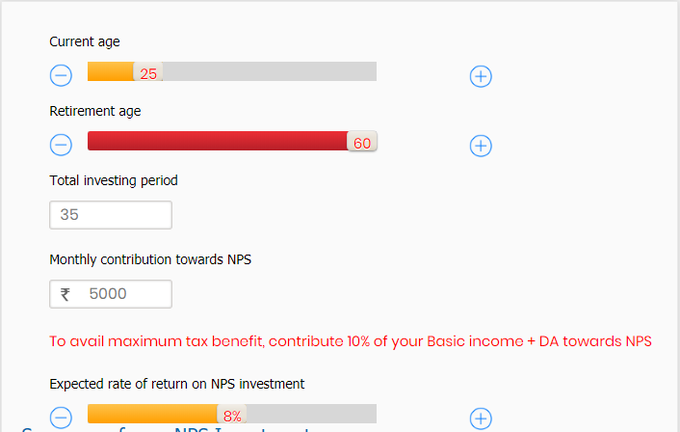Image resolution: width=680 pixels, height=432 pixels.
Task: Click the Retirement age label
Action: click(95, 111)
